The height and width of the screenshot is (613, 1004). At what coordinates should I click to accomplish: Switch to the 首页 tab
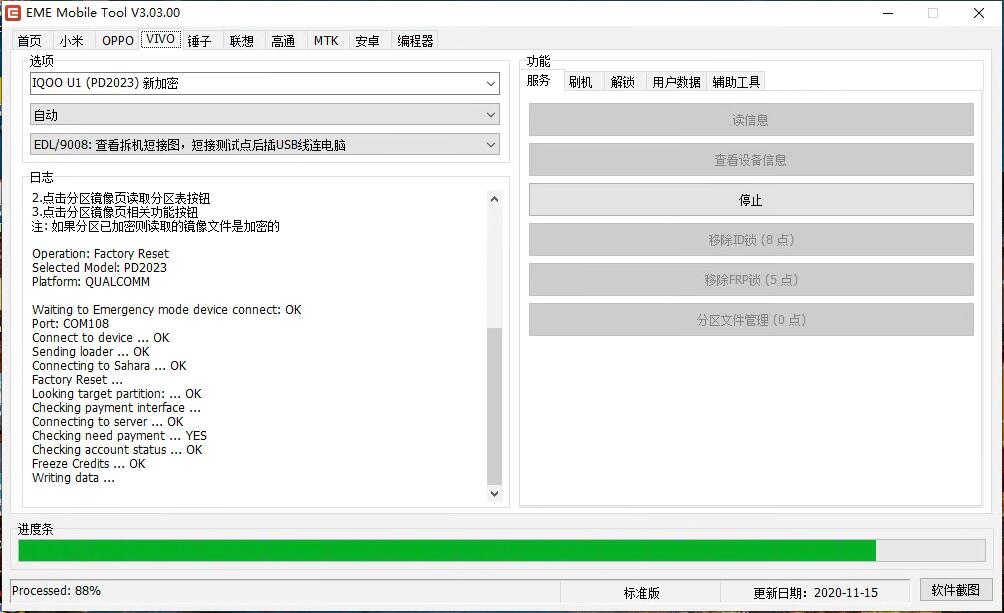[x=29, y=41]
